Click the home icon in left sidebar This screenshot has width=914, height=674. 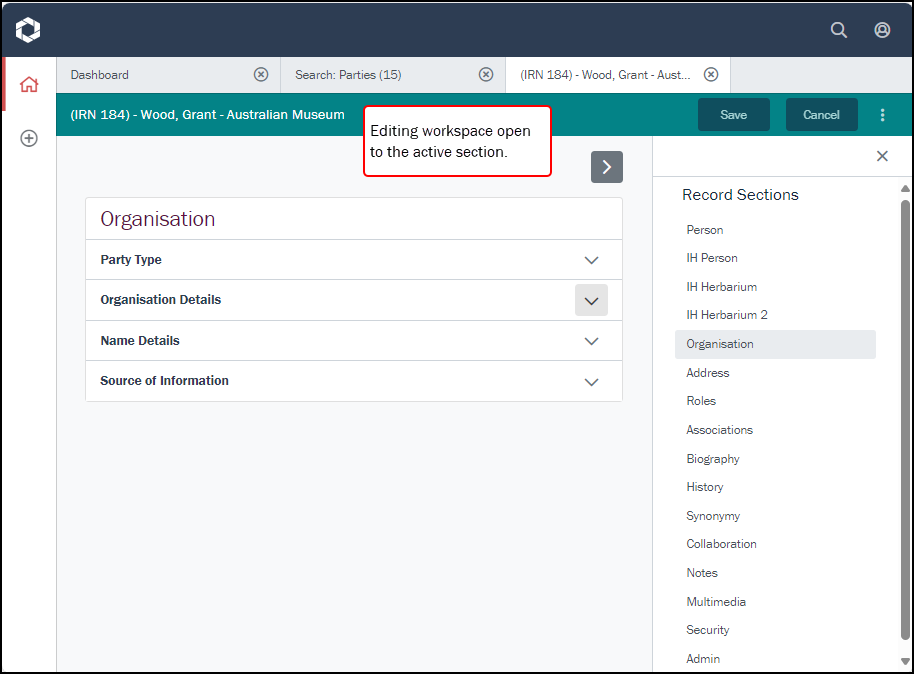pyautogui.click(x=29, y=85)
